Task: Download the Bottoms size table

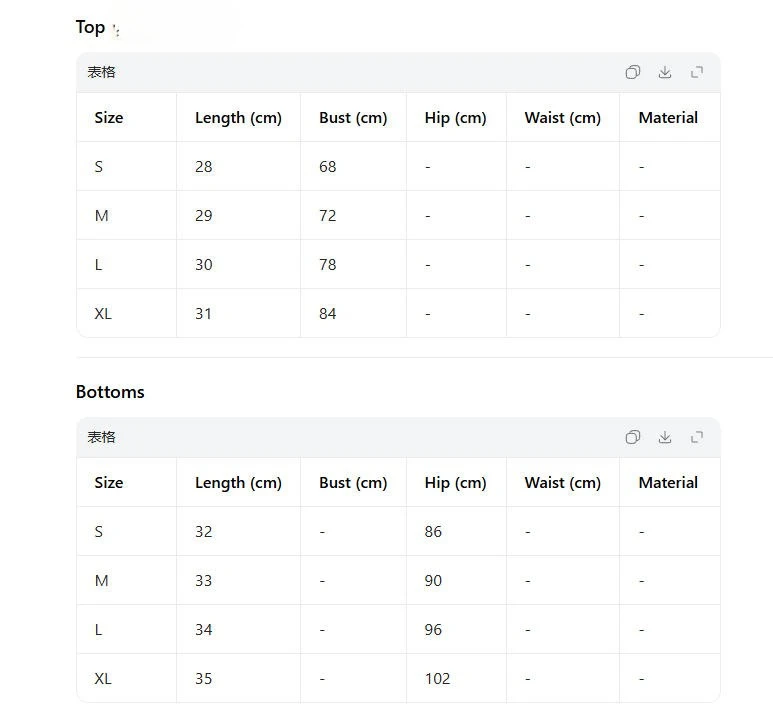Action: click(x=665, y=437)
